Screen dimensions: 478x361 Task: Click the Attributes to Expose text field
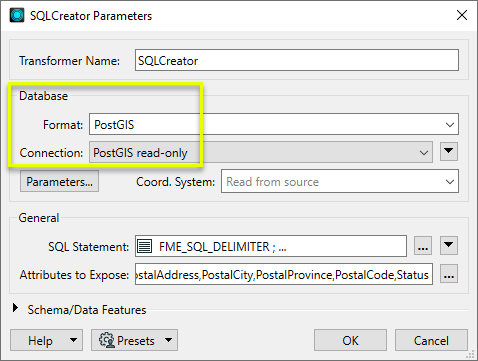tap(284, 274)
